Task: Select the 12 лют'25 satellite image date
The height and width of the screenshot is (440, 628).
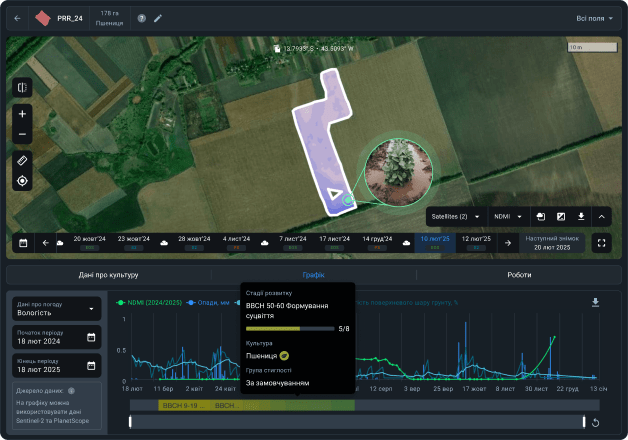Action: click(x=476, y=243)
